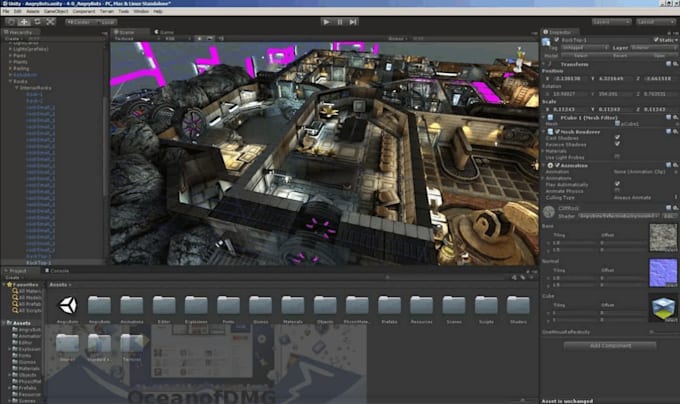Select the Normal map texture thumbnail

(663, 272)
